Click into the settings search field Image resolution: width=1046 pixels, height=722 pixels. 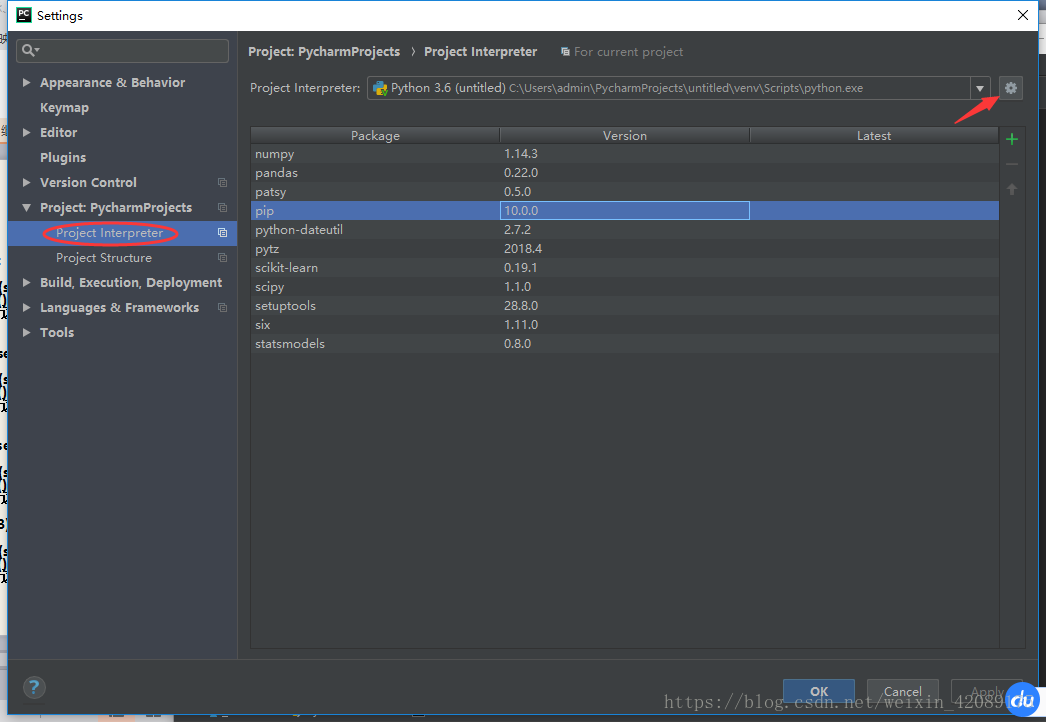coord(123,51)
